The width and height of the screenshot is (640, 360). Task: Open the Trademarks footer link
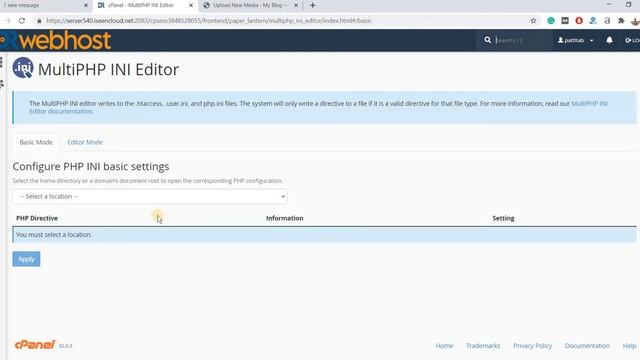pos(483,346)
